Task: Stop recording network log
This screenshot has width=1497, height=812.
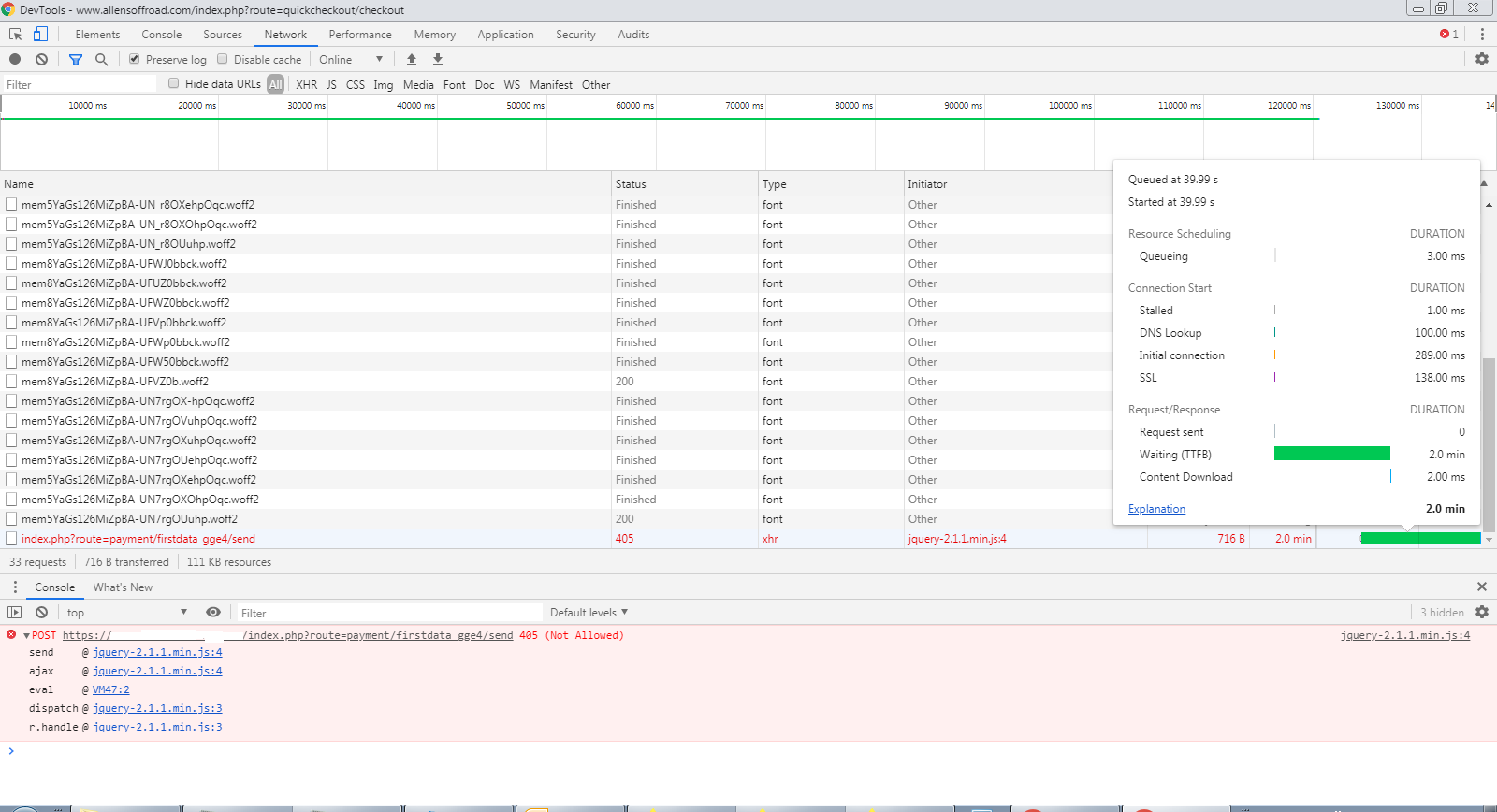Action: pyautogui.click(x=15, y=59)
